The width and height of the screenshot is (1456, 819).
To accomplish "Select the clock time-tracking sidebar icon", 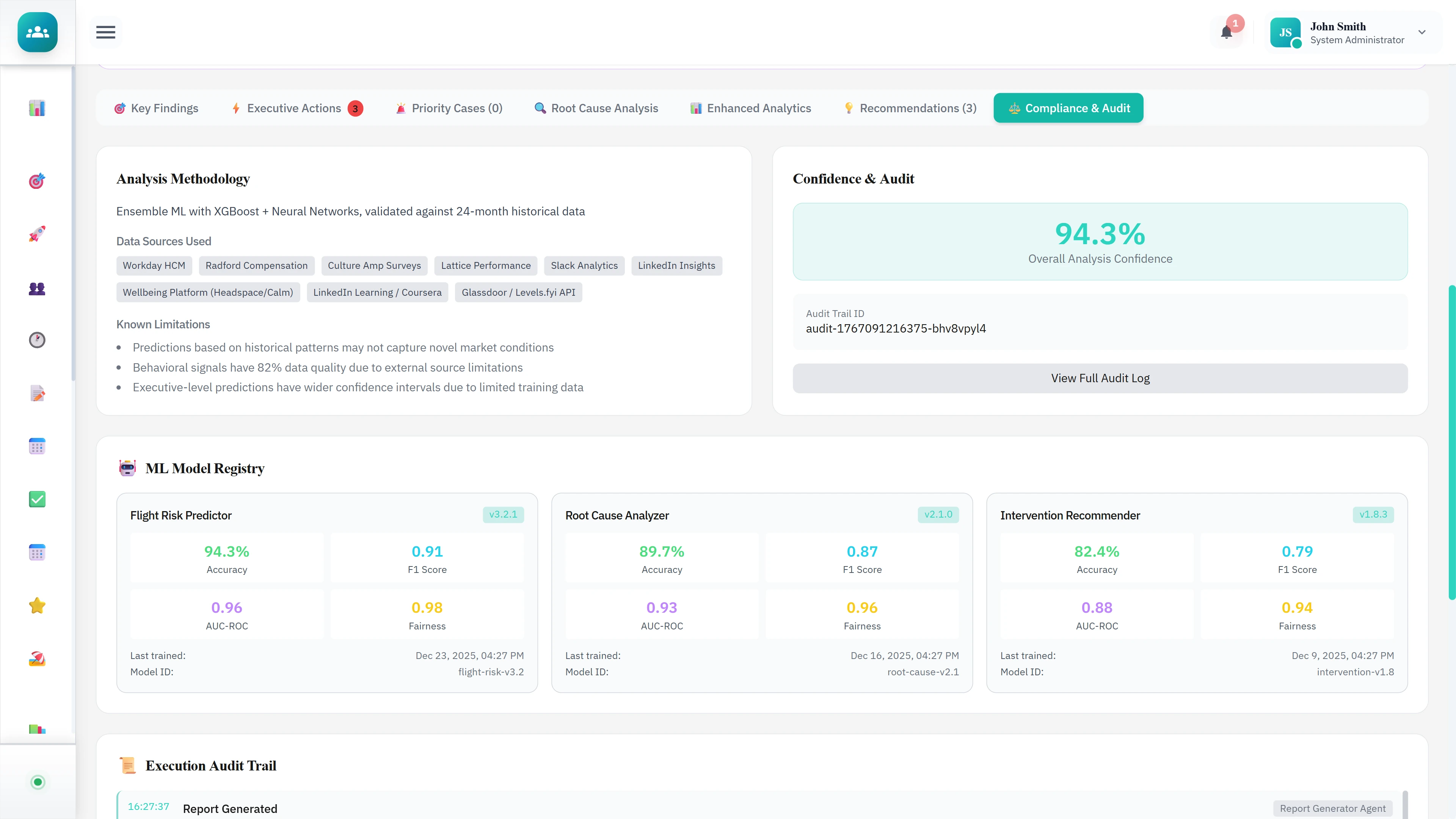I will pyautogui.click(x=37, y=340).
